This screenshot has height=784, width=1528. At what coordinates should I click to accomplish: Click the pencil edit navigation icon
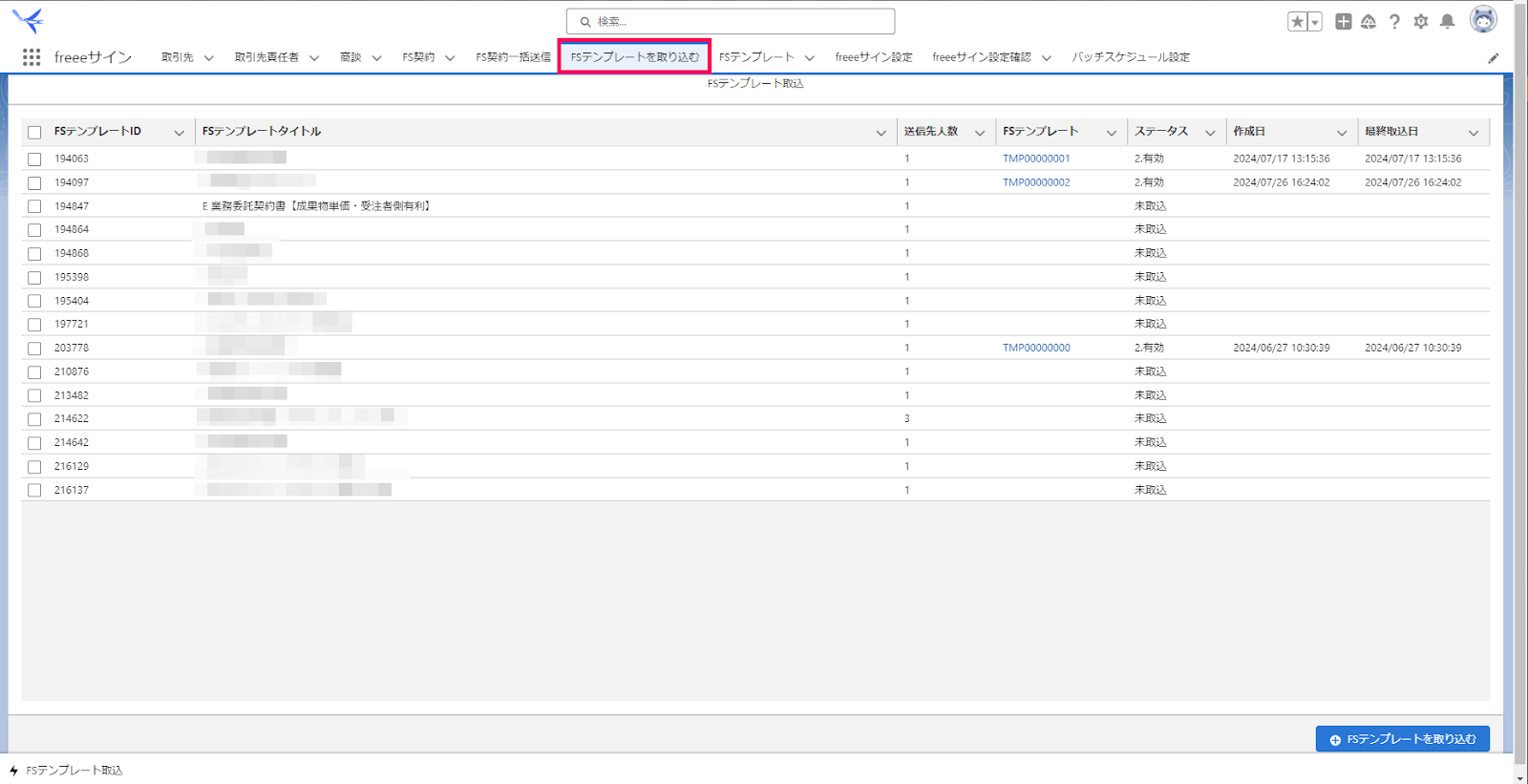coord(1494,58)
